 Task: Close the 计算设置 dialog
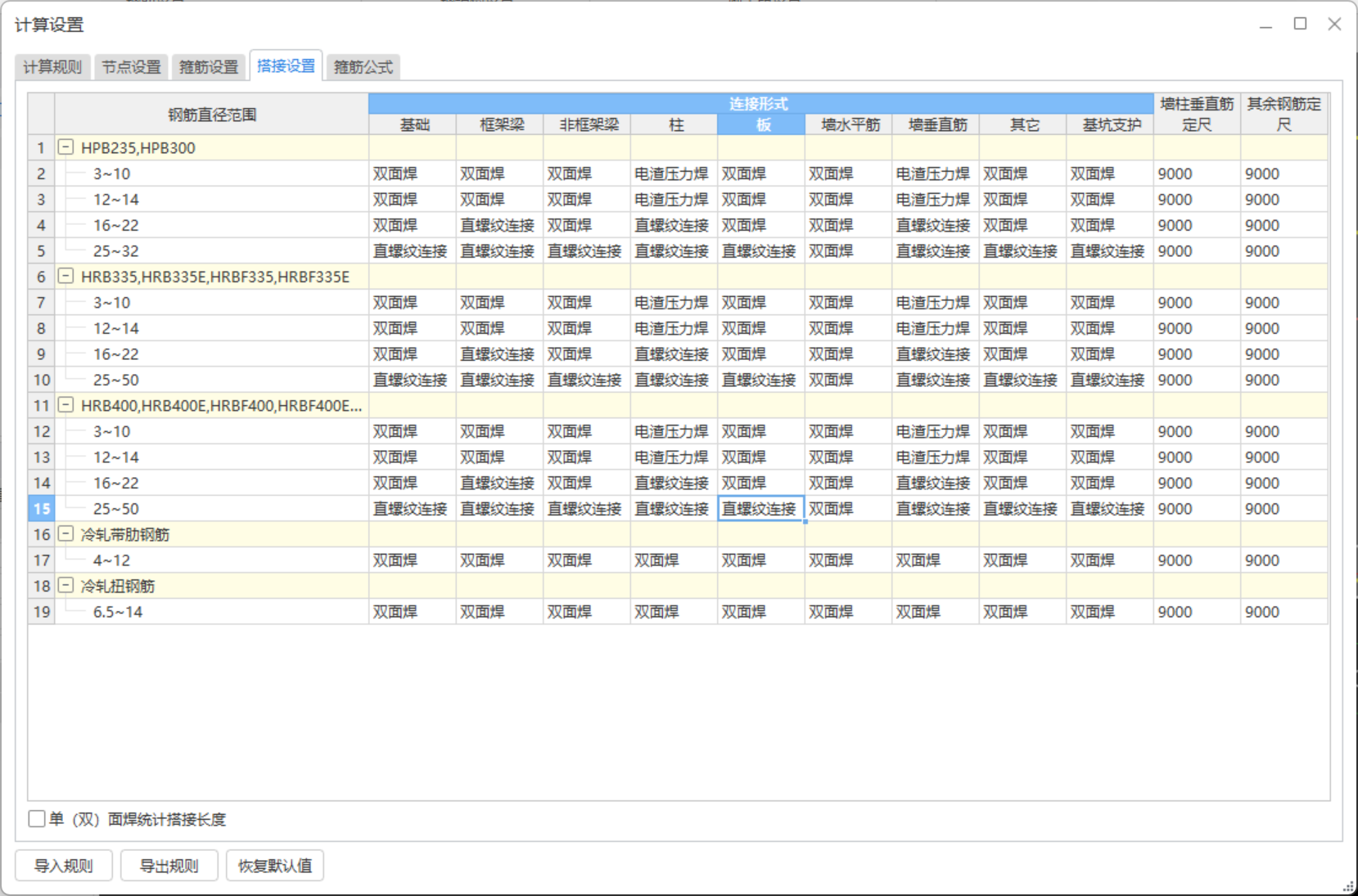(x=1334, y=24)
